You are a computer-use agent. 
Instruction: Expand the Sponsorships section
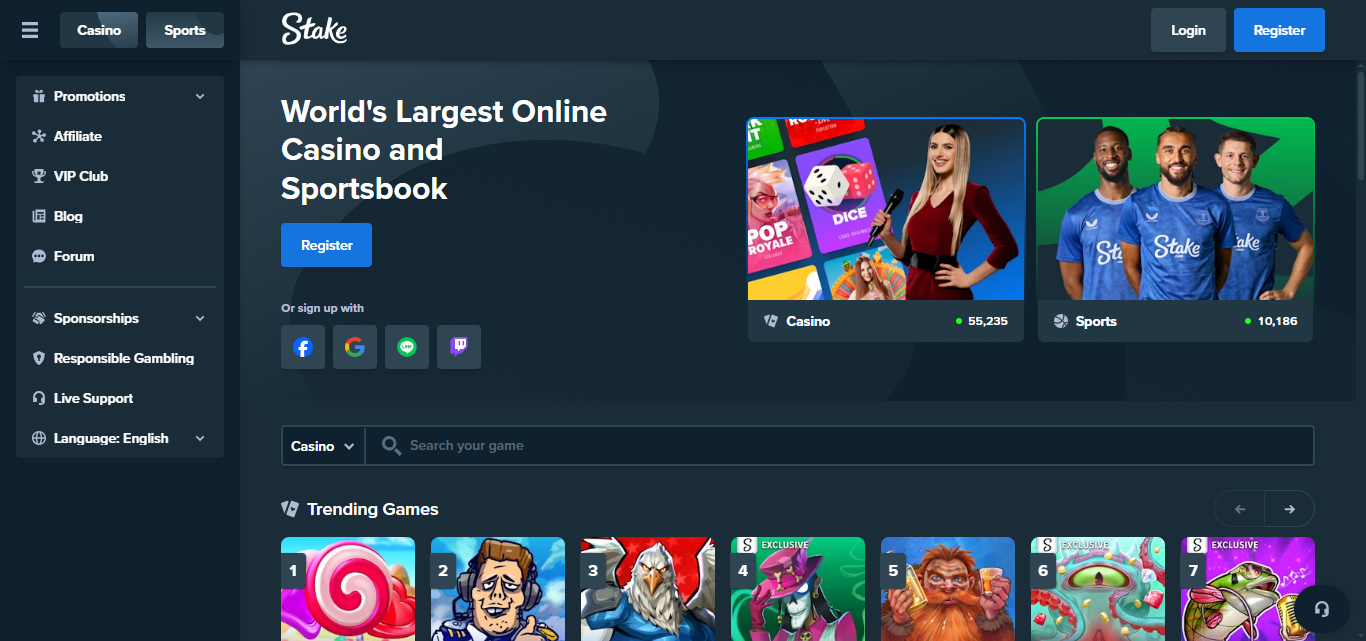[x=120, y=318]
